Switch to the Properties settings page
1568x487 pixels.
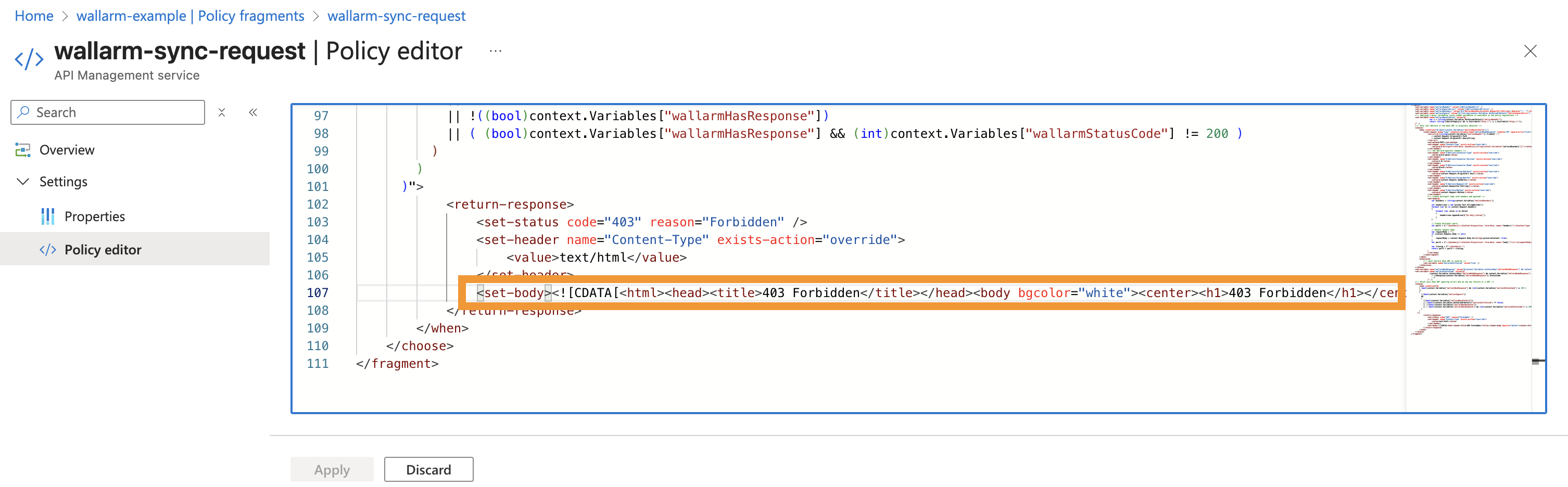95,216
